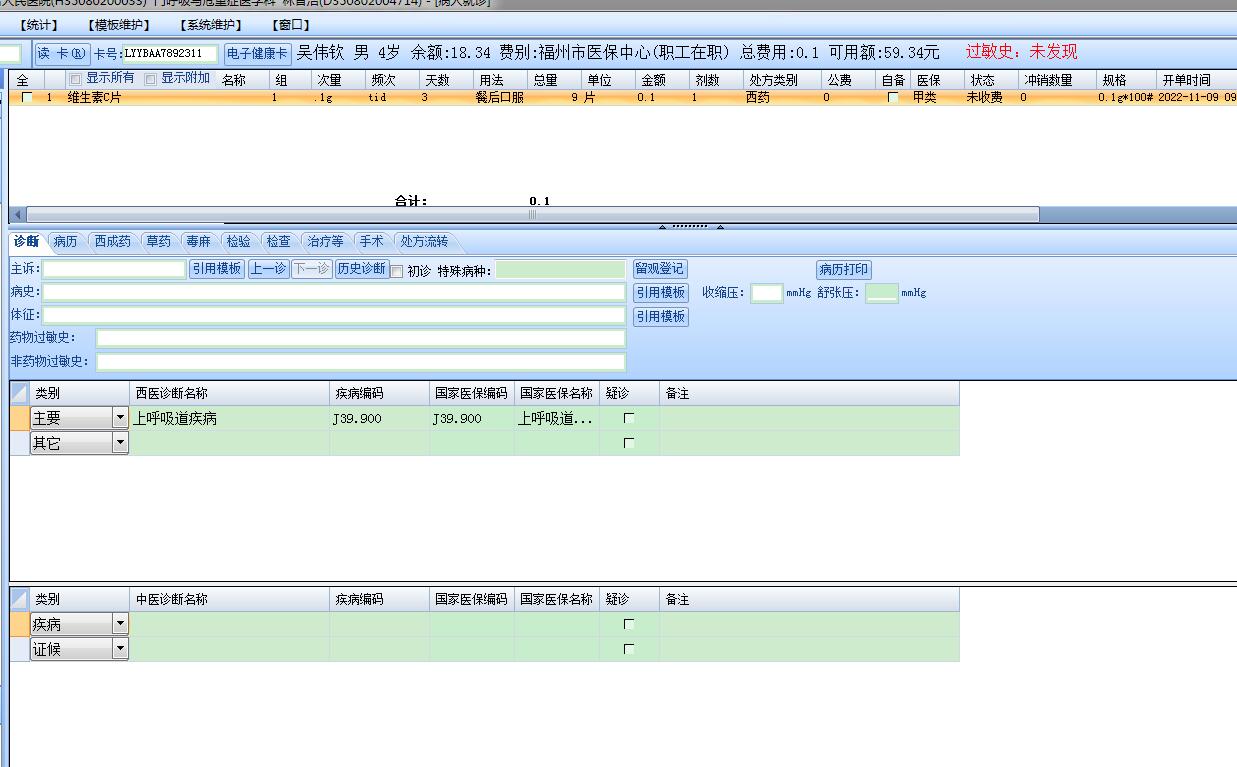This screenshot has width=1237, height=767.
Task: Switch to the 毒麻 tab
Action: pos(198,241)
